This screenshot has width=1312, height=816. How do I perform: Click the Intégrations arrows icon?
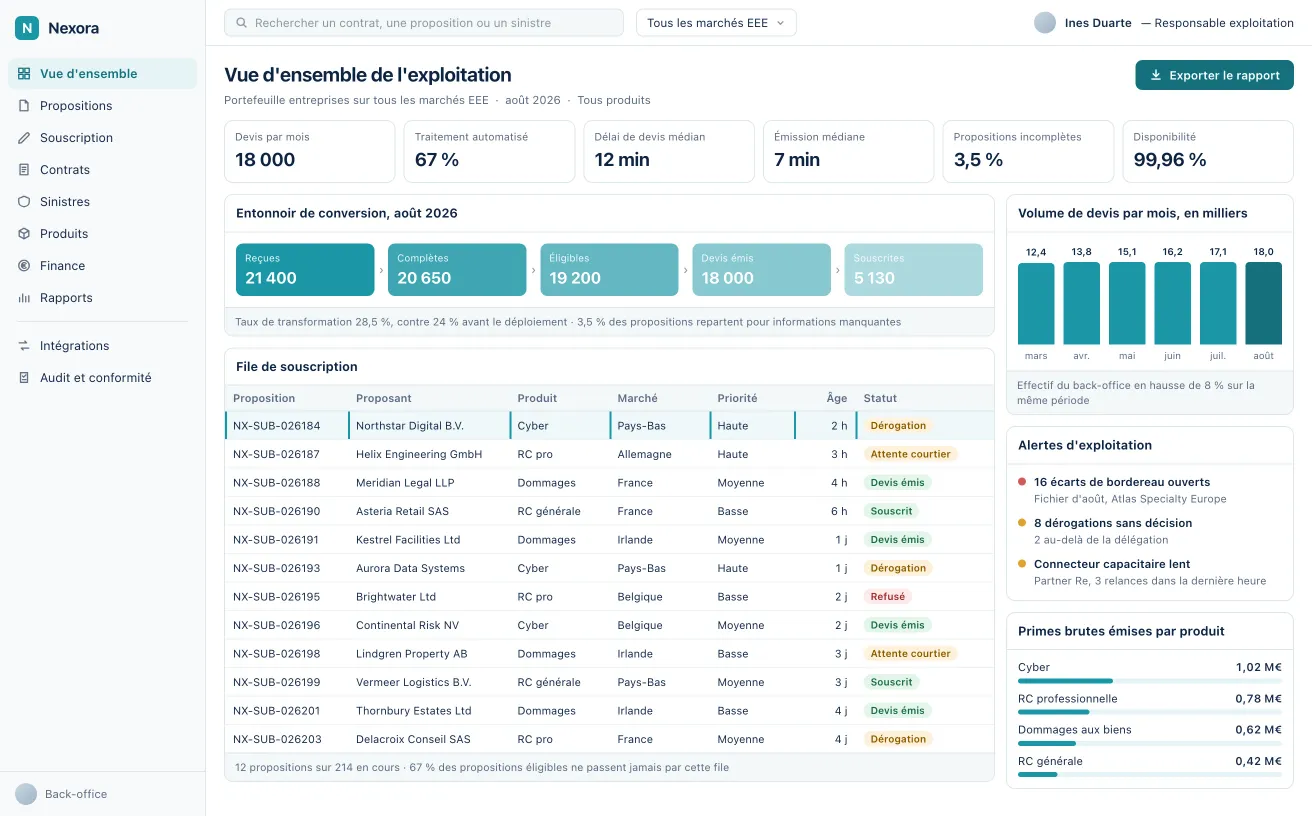click(x=24, y=346)
